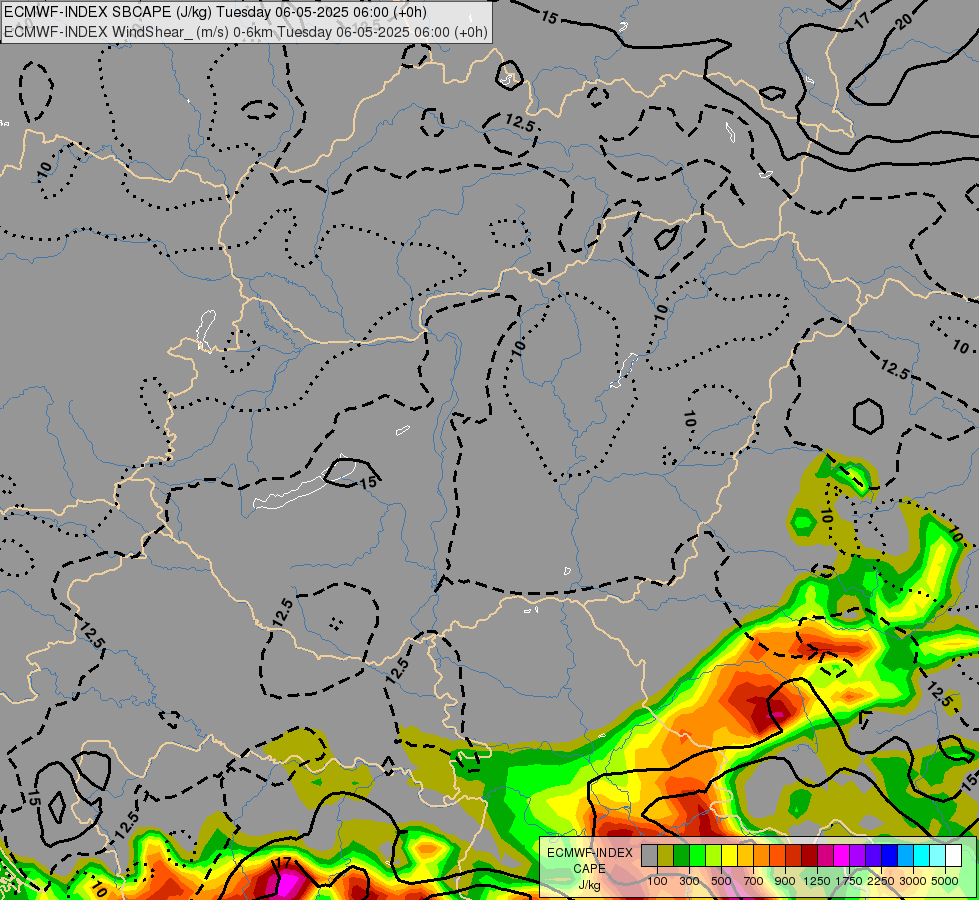979x900 pixels.
Task: Select the pure blue swatch right of 2250 tick
Action: click(890, 856)
